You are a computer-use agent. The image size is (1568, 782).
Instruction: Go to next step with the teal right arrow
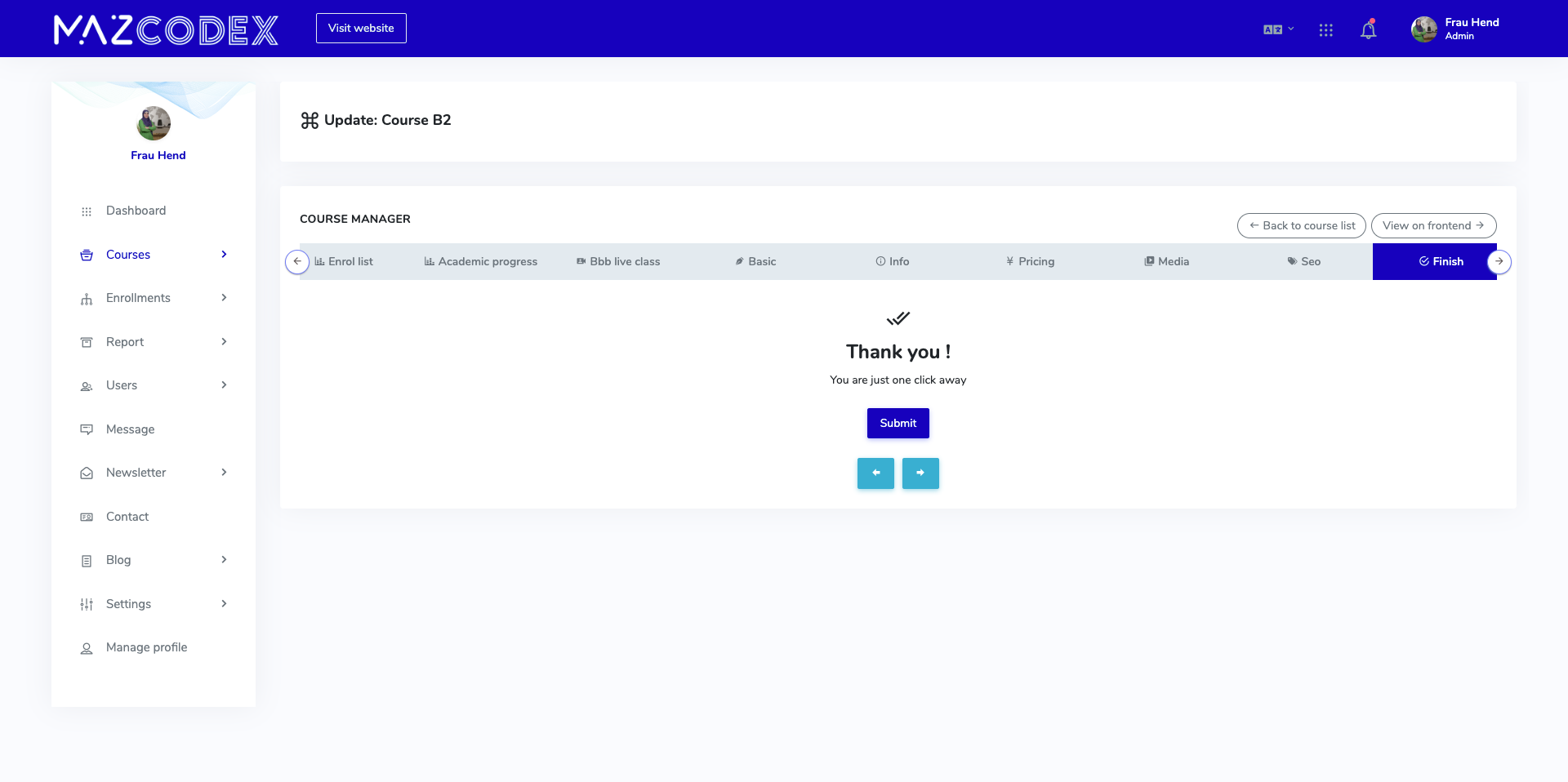click(x=920, y=473)
